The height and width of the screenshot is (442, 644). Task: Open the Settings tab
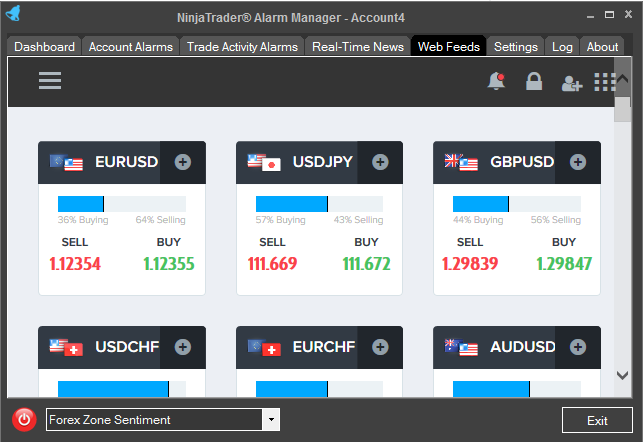pos(516,46)
